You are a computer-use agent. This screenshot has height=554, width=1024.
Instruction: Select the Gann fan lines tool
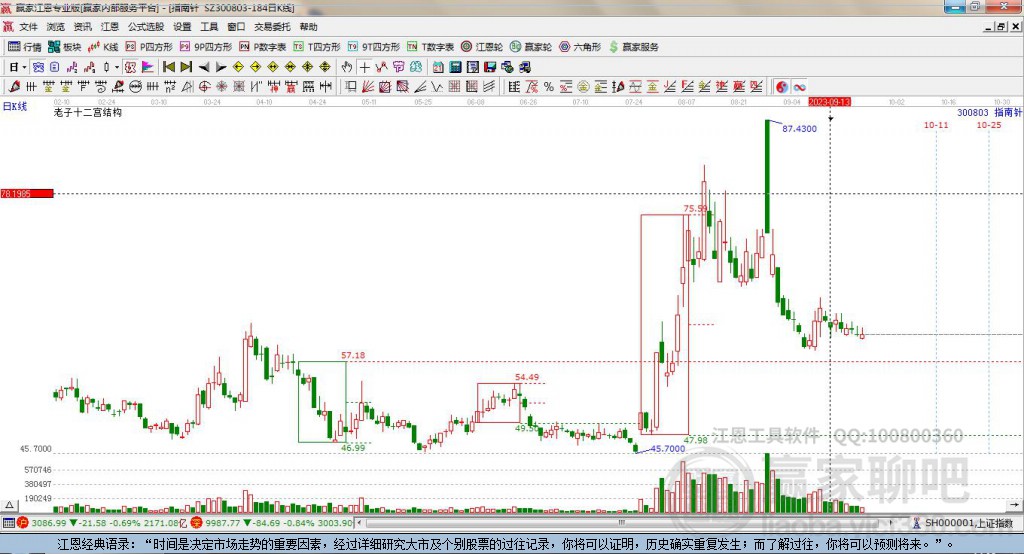(368, 87)
